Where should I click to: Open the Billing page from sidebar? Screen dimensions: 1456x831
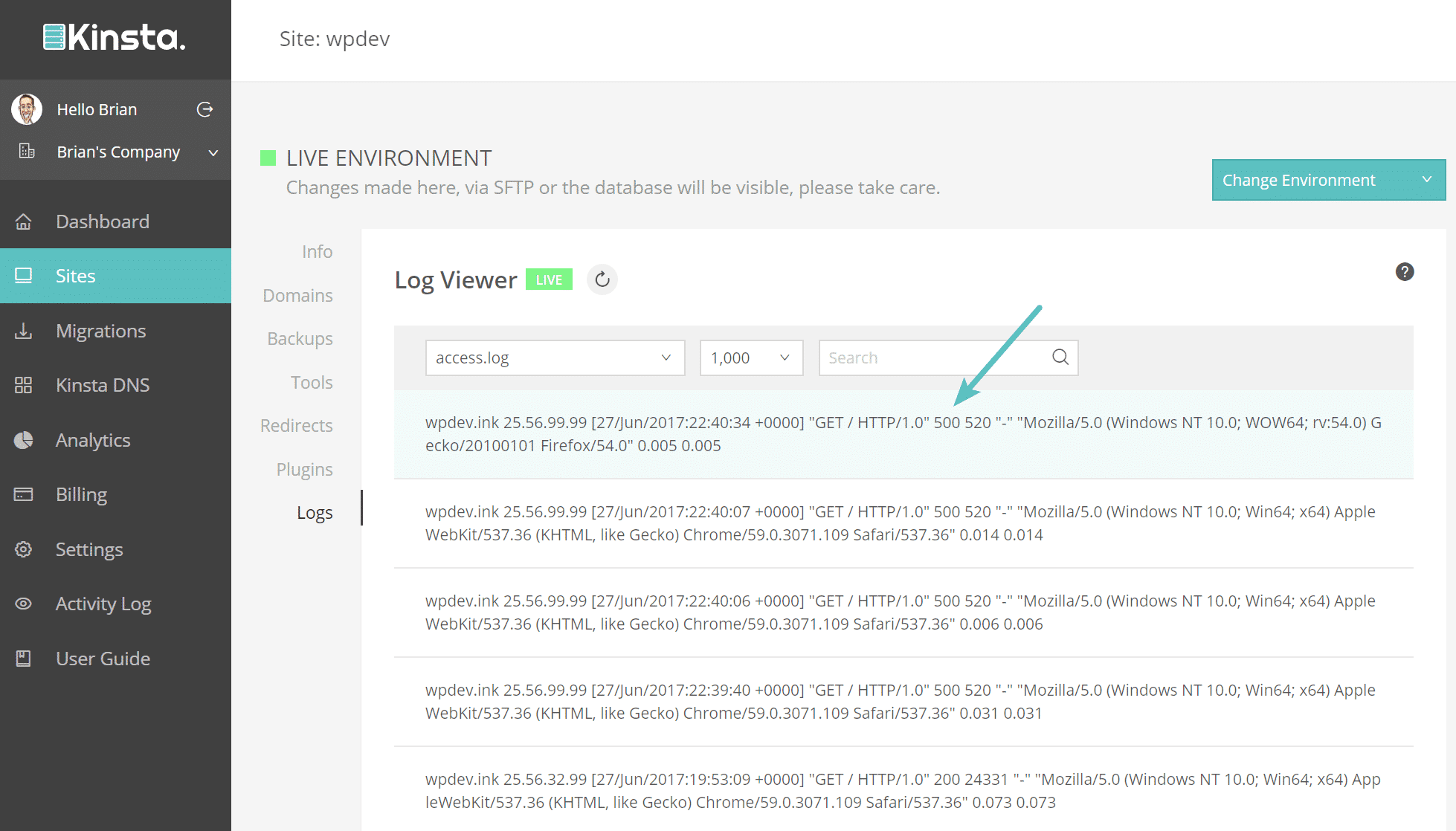click(x=81, y=494)
